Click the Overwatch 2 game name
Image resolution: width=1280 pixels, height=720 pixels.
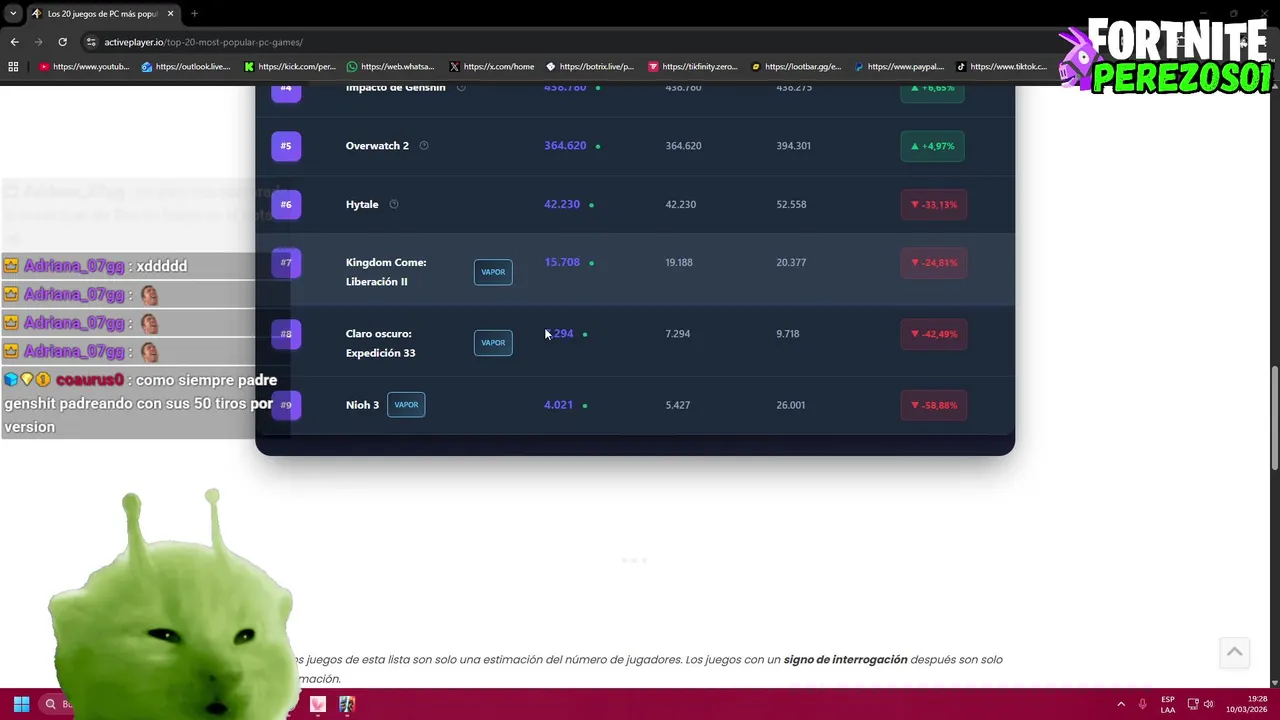point(377,146)
